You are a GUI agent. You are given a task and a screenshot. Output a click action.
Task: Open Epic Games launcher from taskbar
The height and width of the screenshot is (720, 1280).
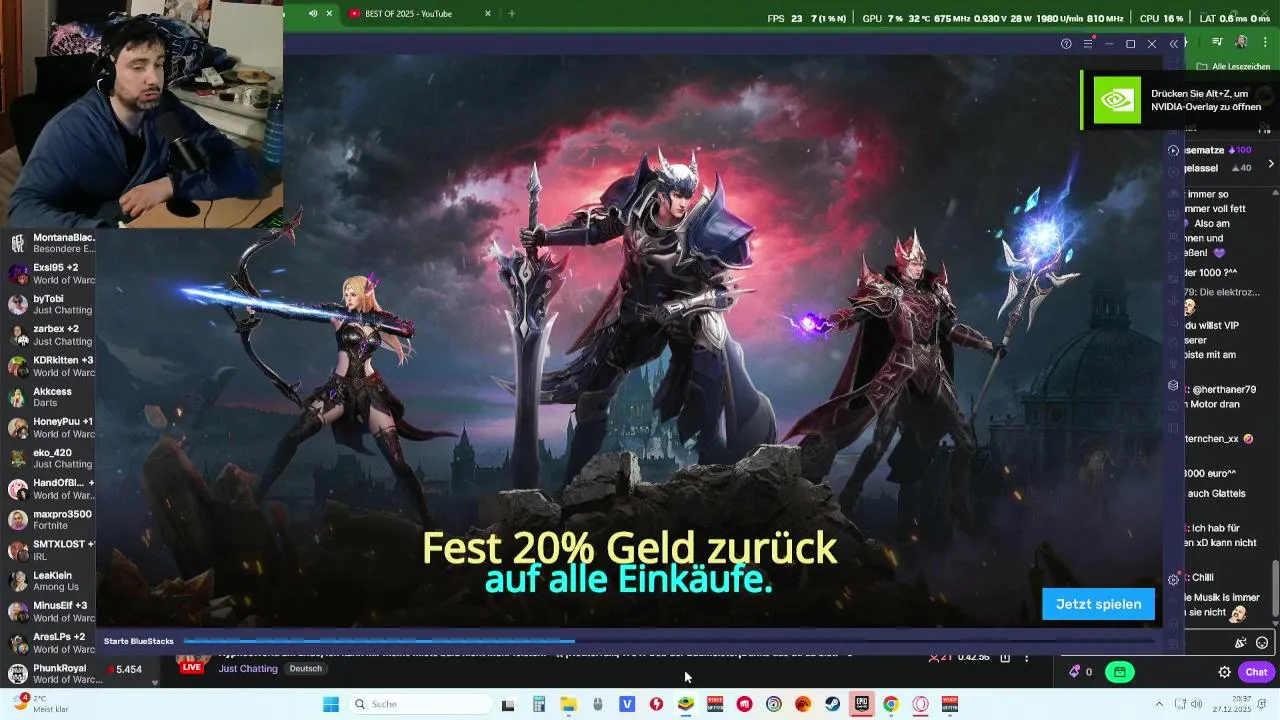tap(861, 704)
